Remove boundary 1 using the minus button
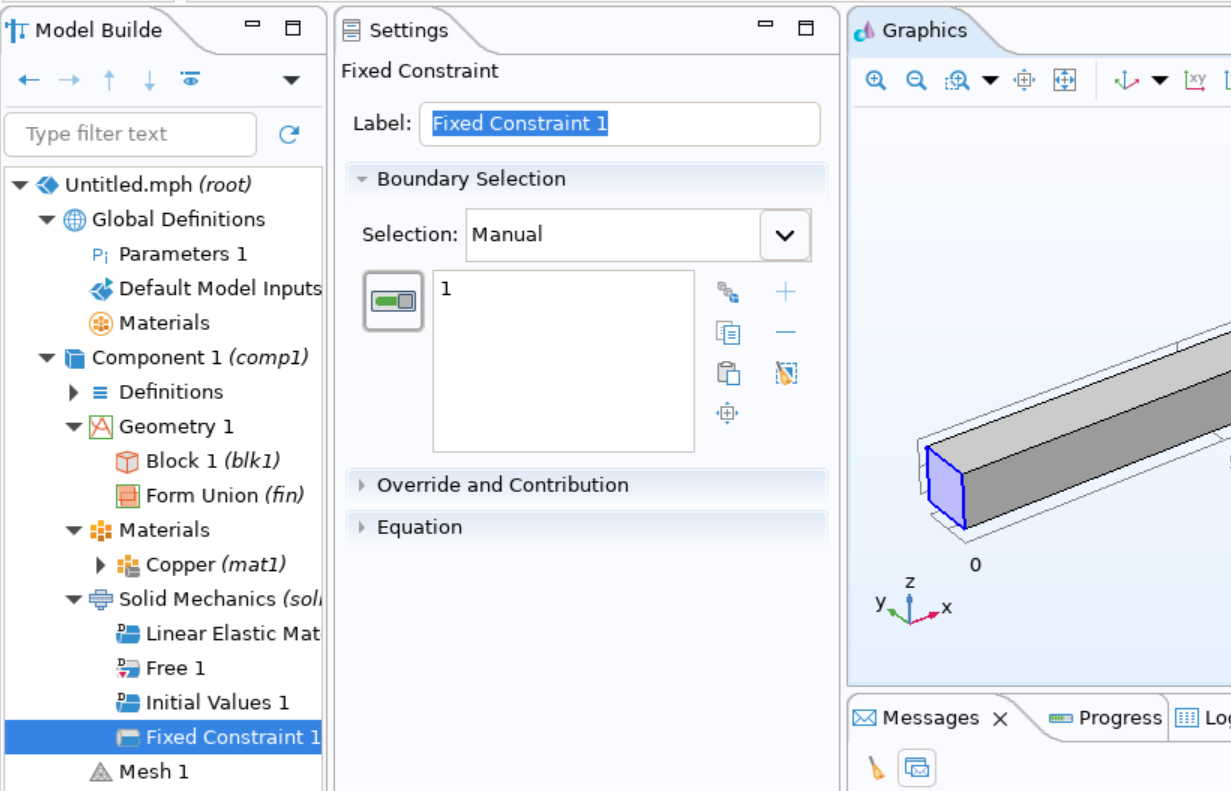The height and width of the screenshot is (791, 1231). tap(786, 332)
